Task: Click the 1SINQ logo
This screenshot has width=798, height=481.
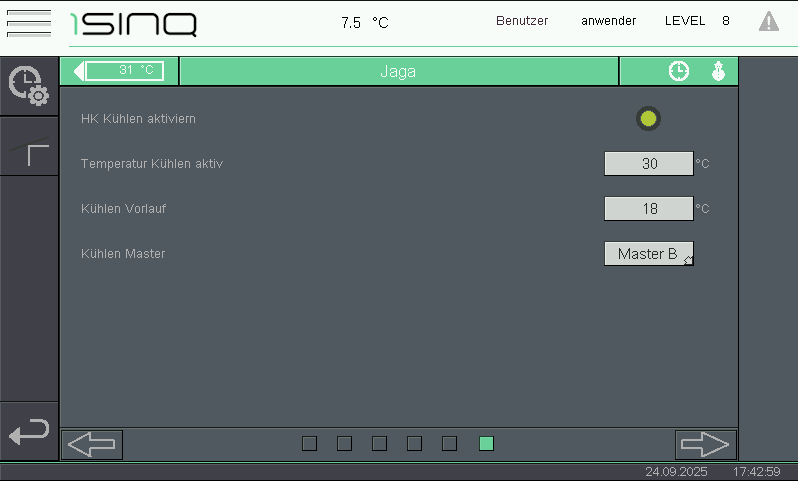Action: [133, 23]
